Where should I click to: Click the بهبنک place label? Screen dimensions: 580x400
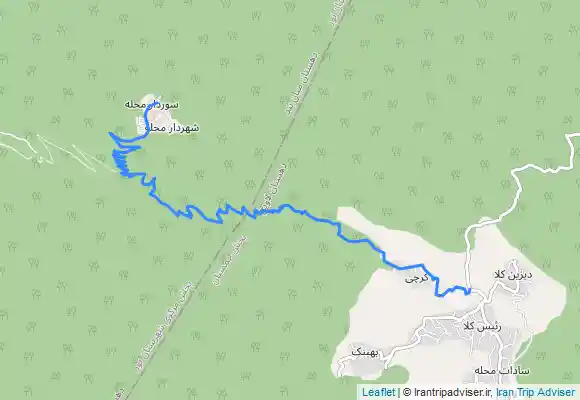click(x=365, y=352)
